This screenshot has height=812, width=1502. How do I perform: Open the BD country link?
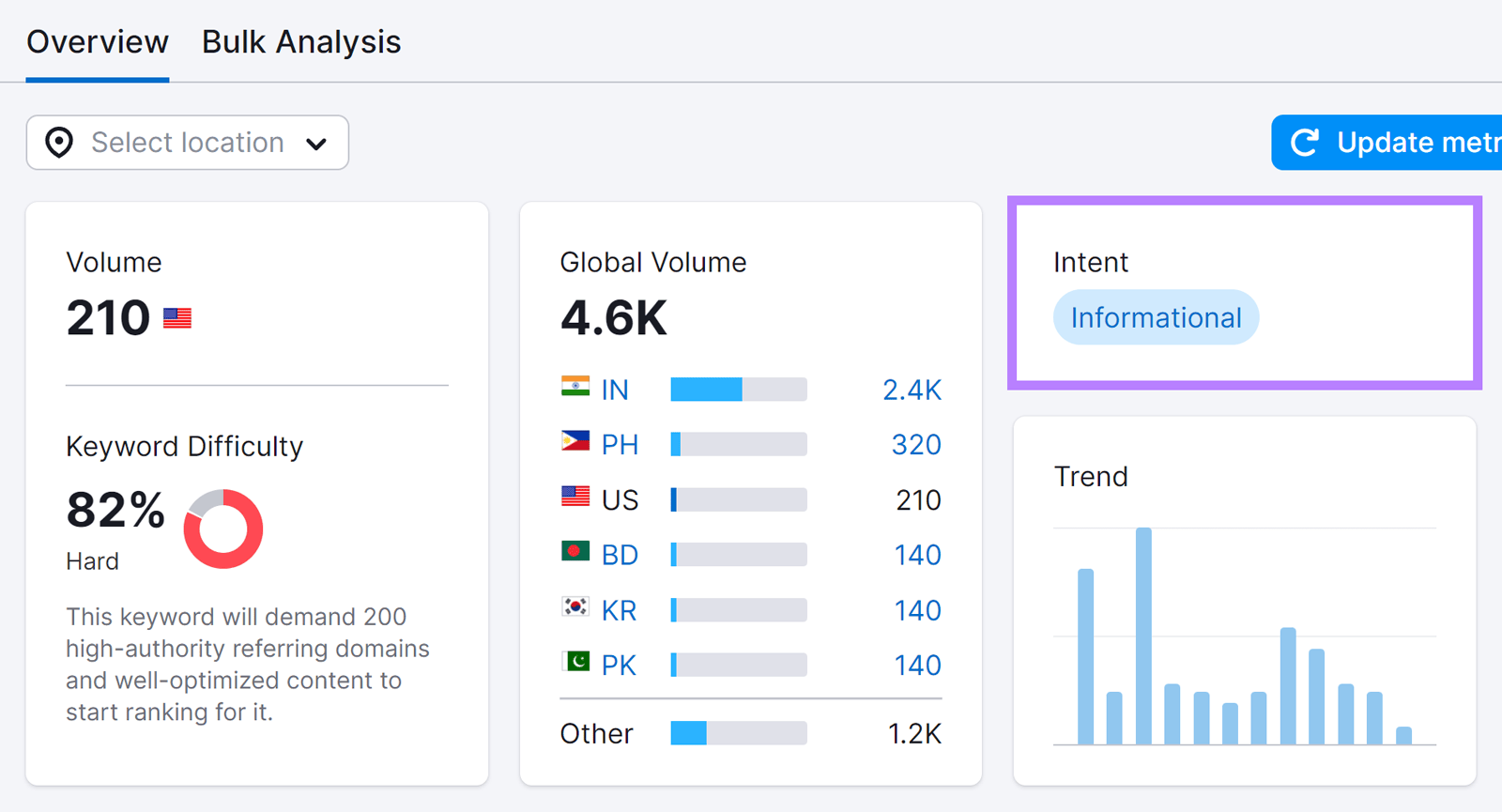(620, 555)
